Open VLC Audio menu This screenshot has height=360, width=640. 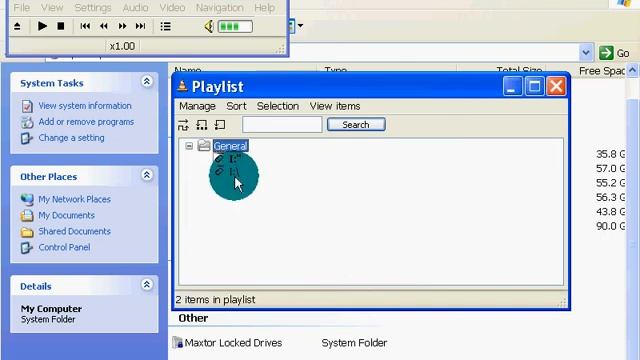[x=135, y=7]
